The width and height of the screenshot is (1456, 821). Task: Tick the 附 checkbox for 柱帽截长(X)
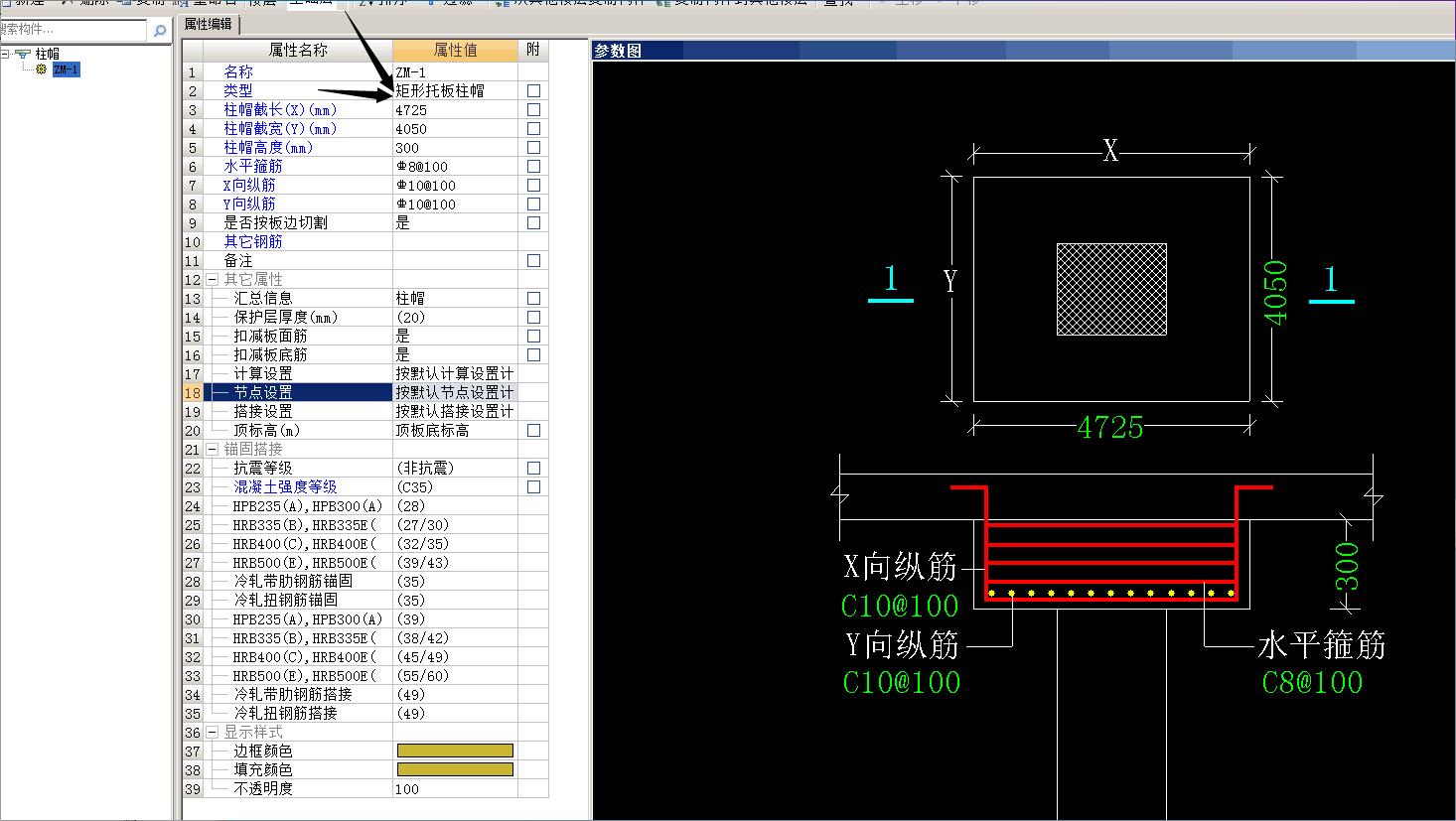[x=533, y=109]
